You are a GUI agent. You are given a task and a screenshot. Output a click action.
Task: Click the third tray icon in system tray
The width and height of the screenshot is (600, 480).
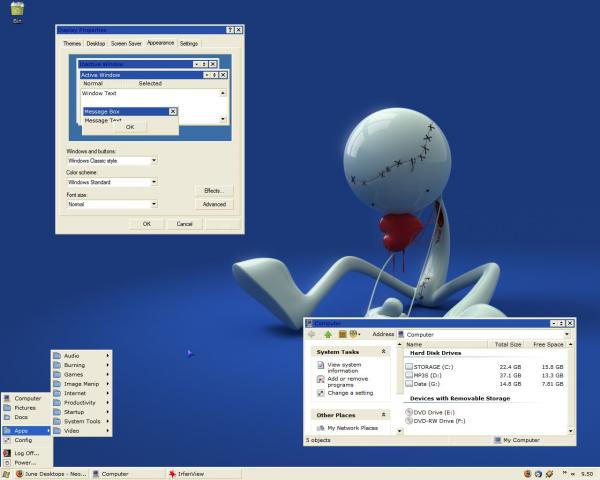point(549,474)
